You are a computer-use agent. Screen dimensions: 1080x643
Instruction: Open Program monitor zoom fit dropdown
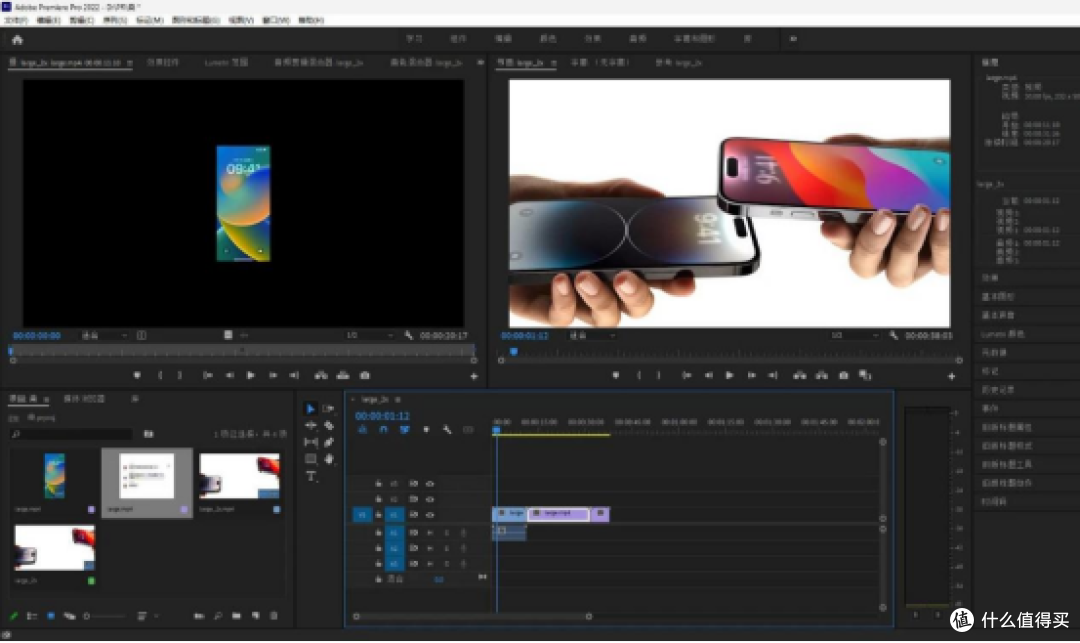[592, 336]
